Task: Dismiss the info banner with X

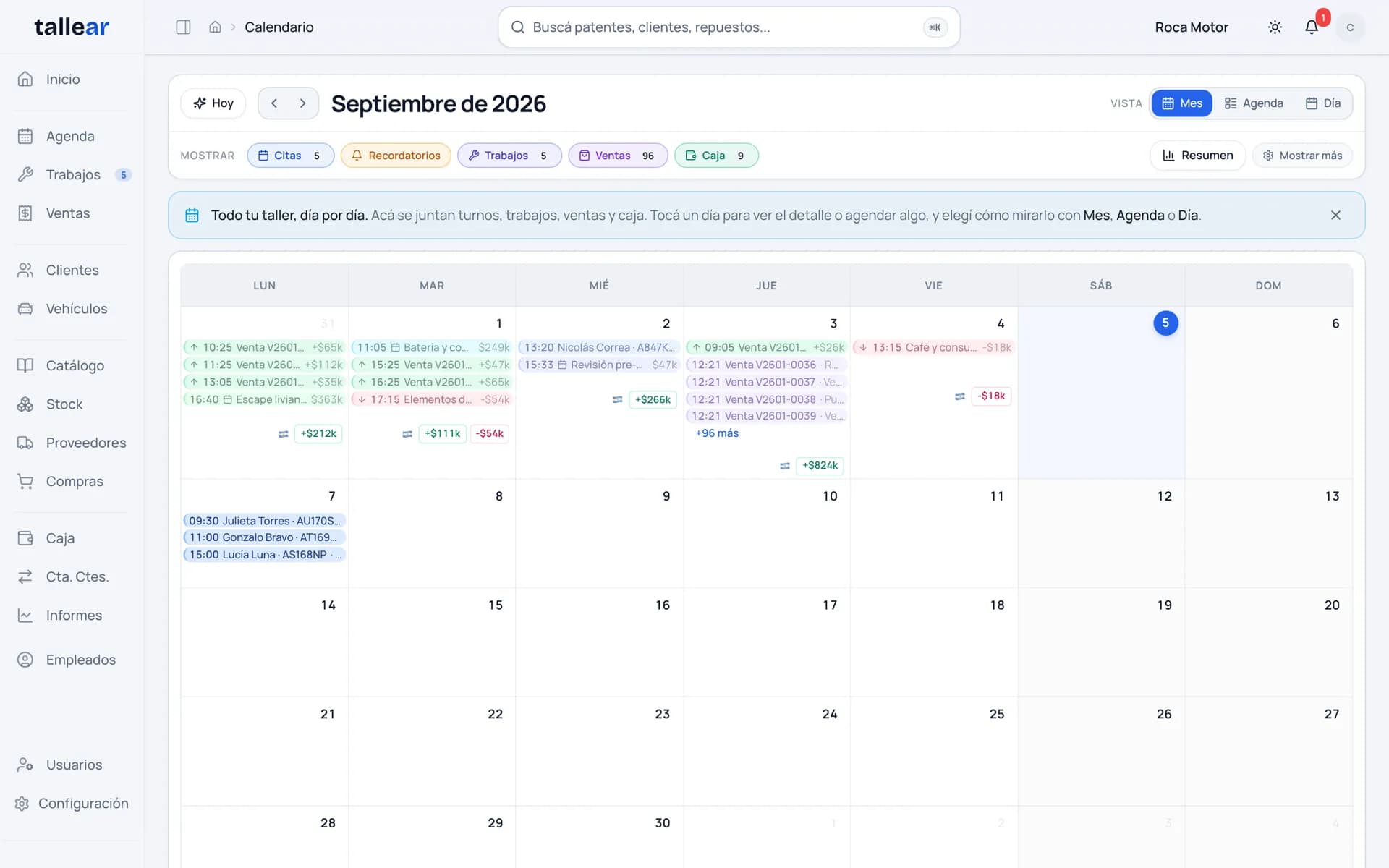Action: (x=1335, y=215)
